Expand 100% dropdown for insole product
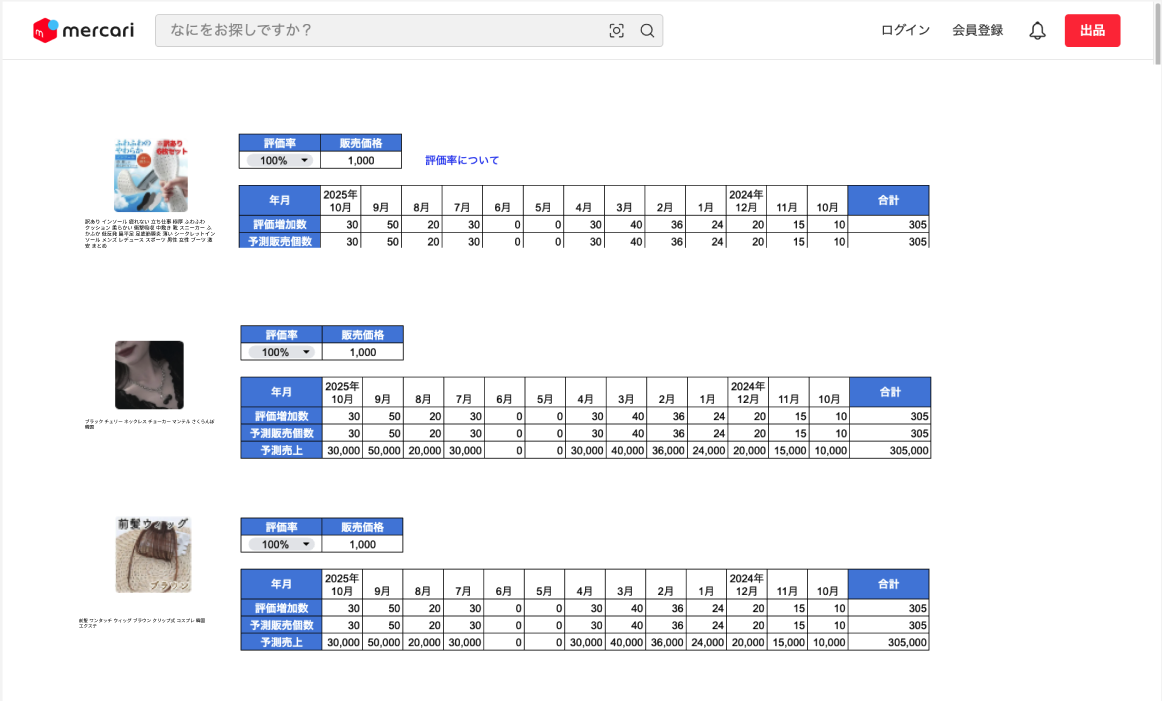The width and height of the screenshot is (1162, 701). pos(280,160)
